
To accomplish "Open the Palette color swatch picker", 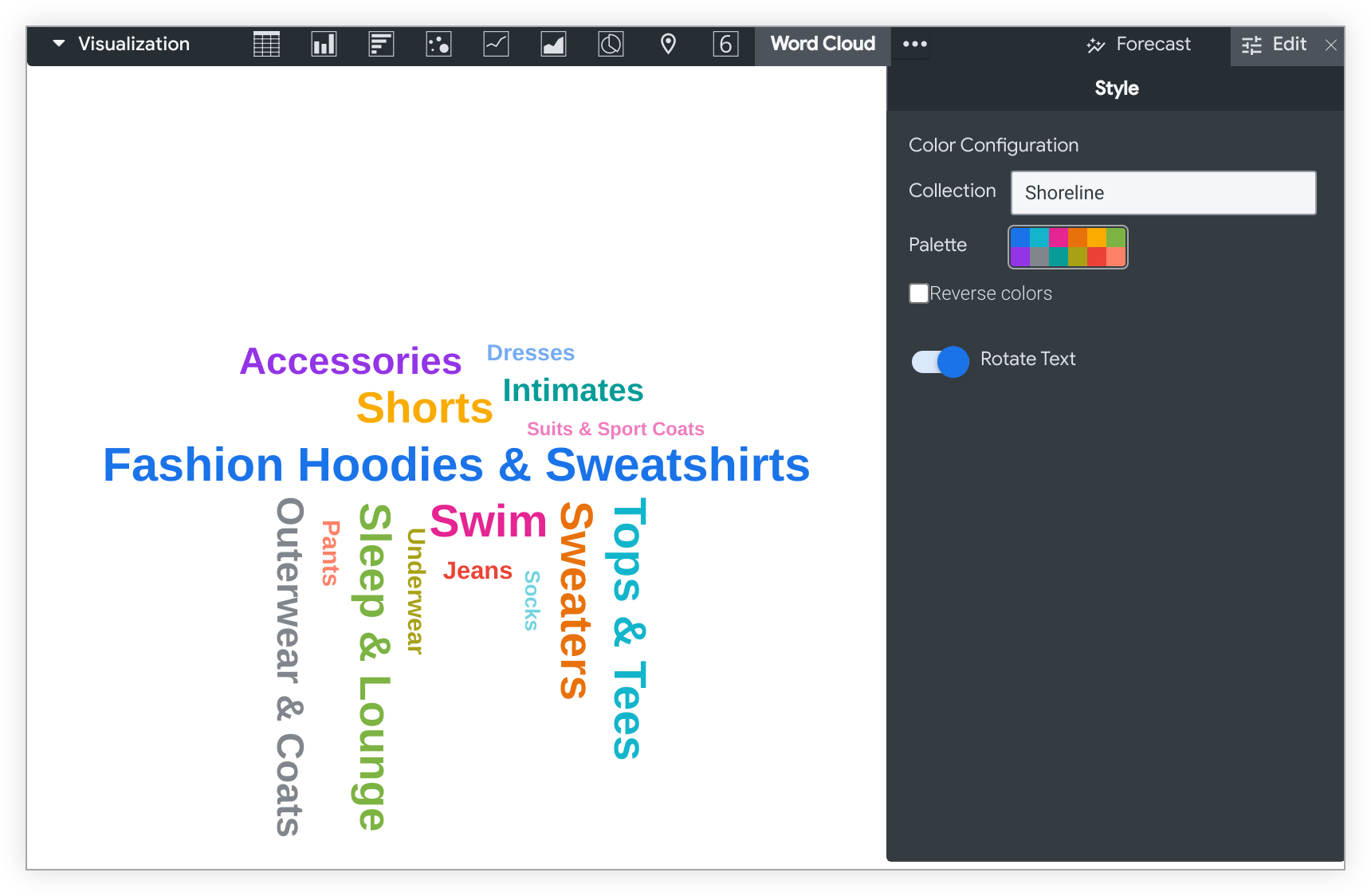I will (x=1067, y=247).
